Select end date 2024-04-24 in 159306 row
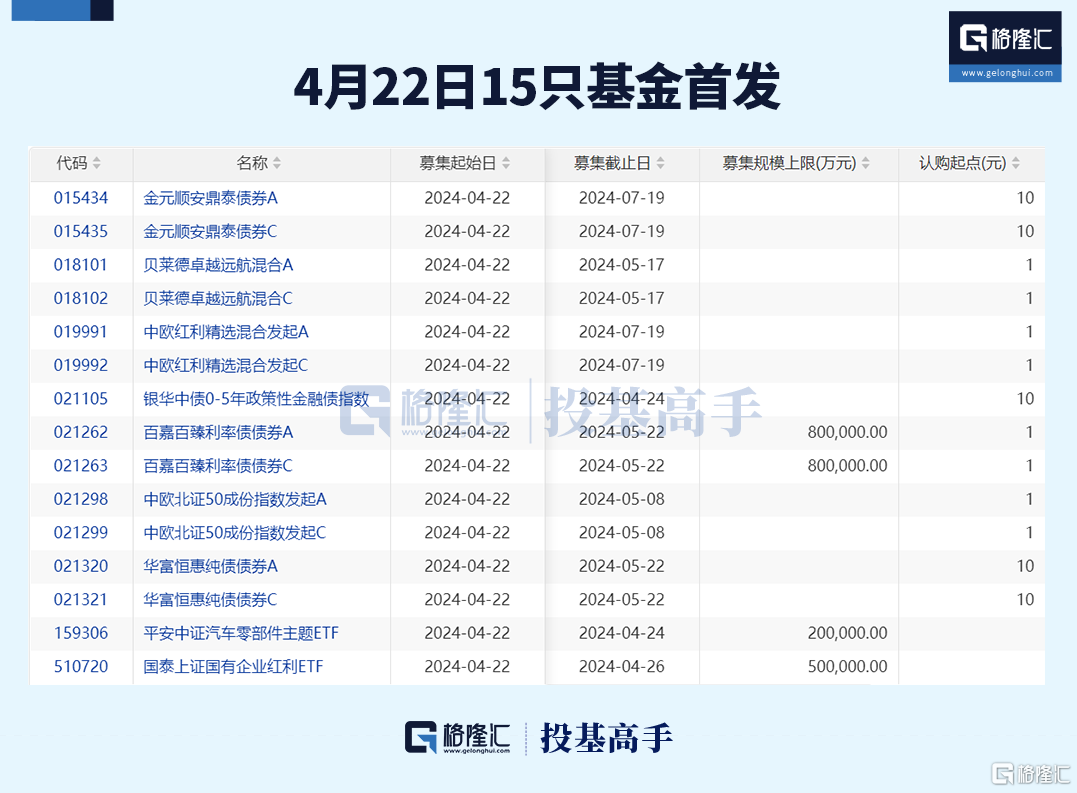 point(622,633)
